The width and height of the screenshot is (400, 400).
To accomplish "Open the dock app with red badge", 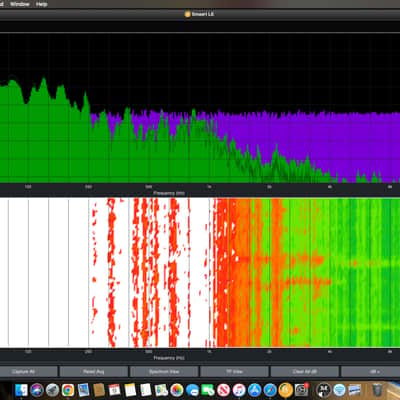I will click(302, 389).
